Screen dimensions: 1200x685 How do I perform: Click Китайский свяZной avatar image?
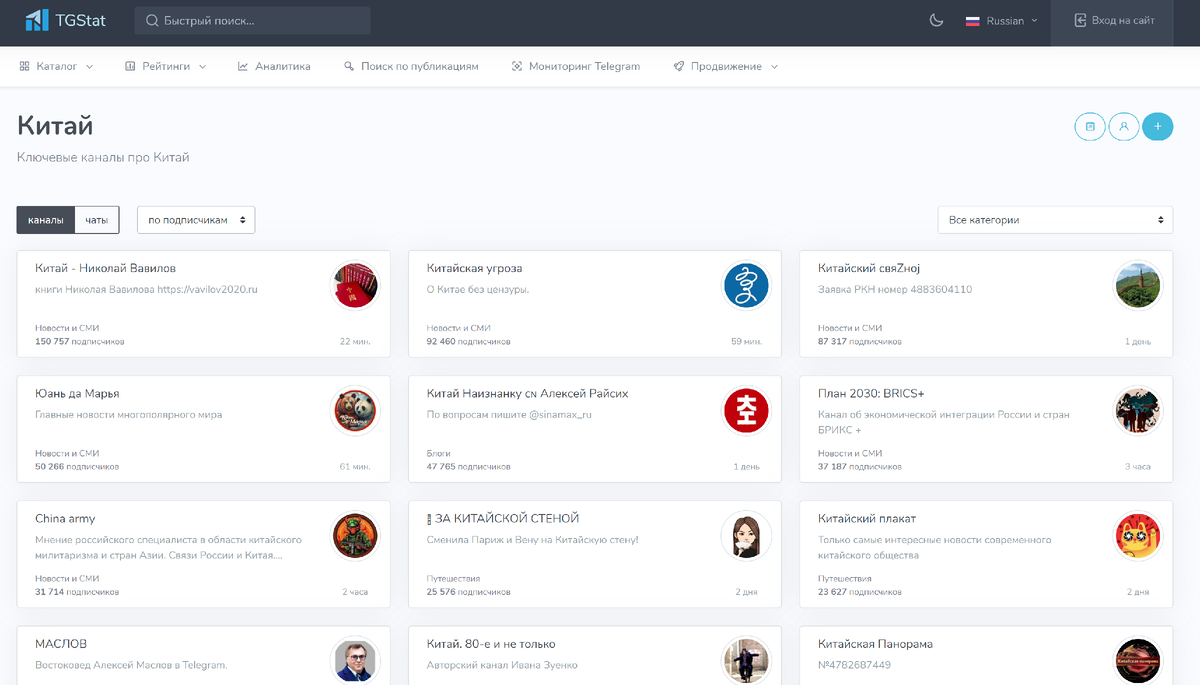click(1138, 287)
